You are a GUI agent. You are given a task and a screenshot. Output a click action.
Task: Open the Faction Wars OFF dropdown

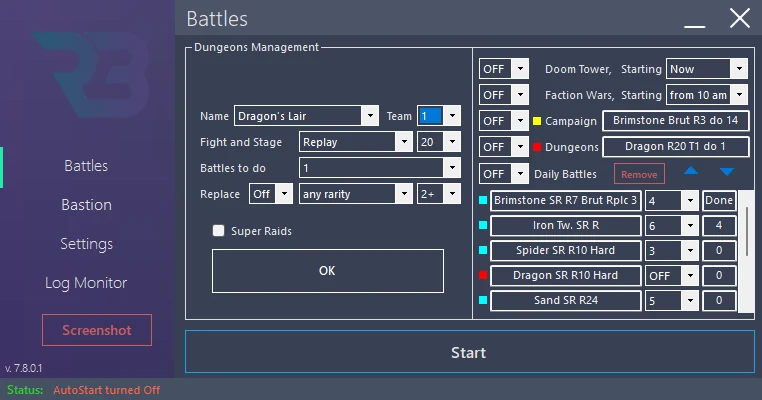point(520,95)
